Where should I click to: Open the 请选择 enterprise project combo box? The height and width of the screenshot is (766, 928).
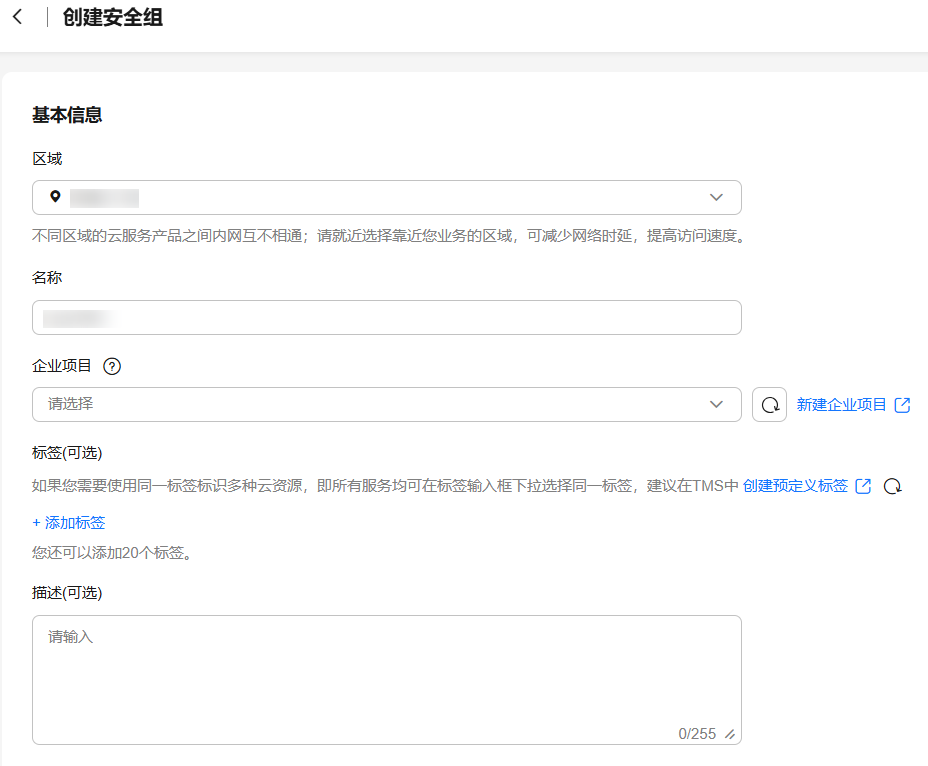(x=370, y=405)
